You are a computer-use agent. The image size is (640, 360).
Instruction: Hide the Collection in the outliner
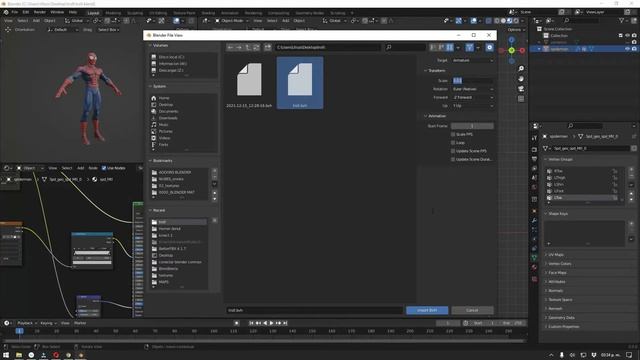[x=627, y=36]
